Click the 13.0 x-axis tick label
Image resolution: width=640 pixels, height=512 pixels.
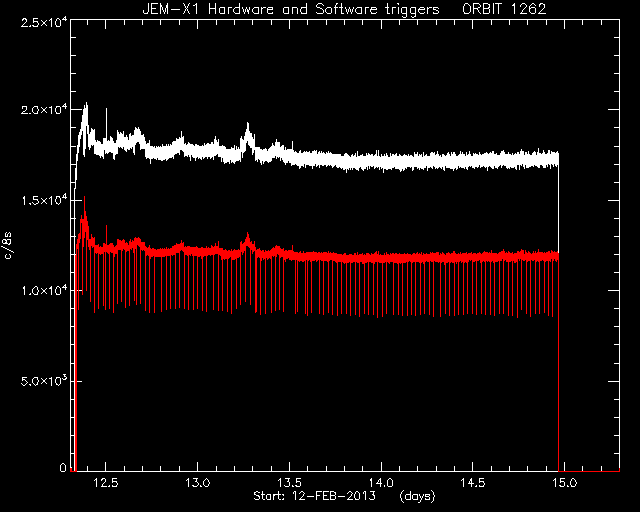coord(198,483)
